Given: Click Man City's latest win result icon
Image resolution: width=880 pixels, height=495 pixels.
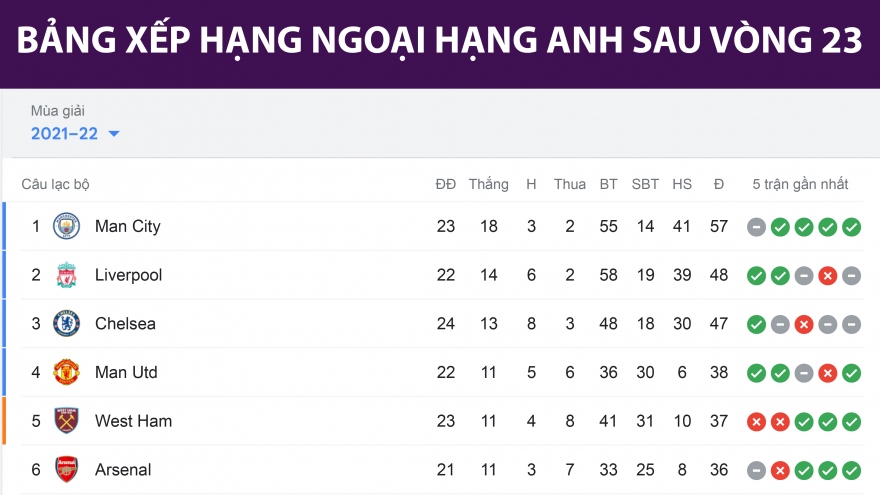Looking at the screenshot, I should 851,227.
